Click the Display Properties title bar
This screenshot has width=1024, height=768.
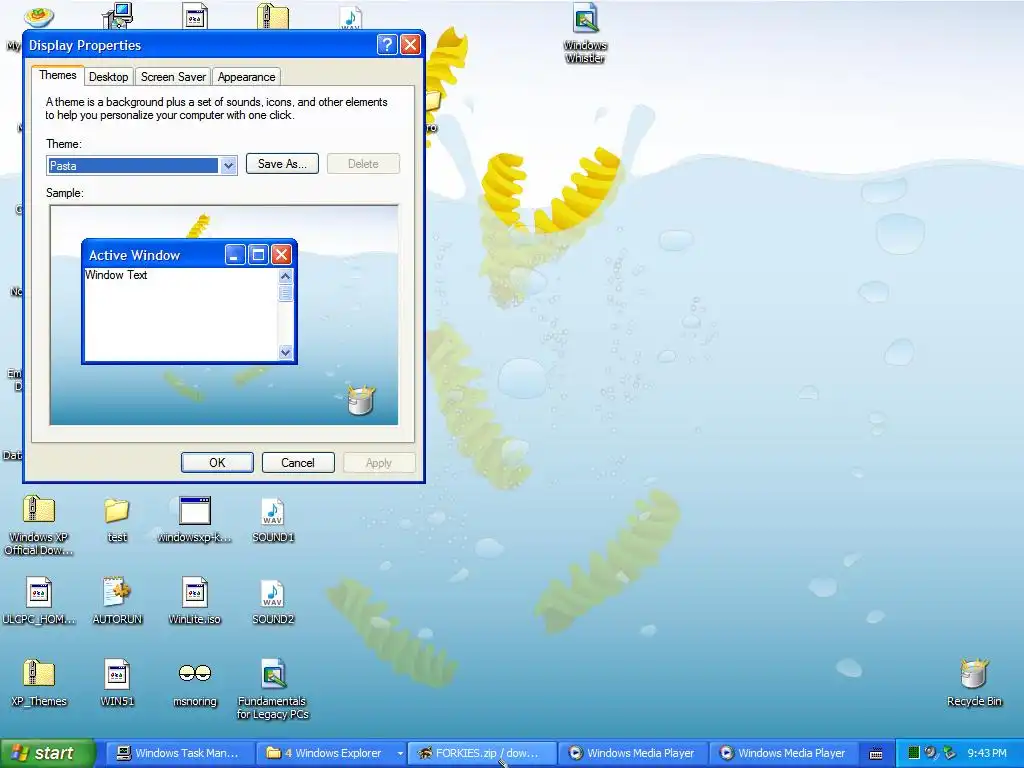click(223, 45)
